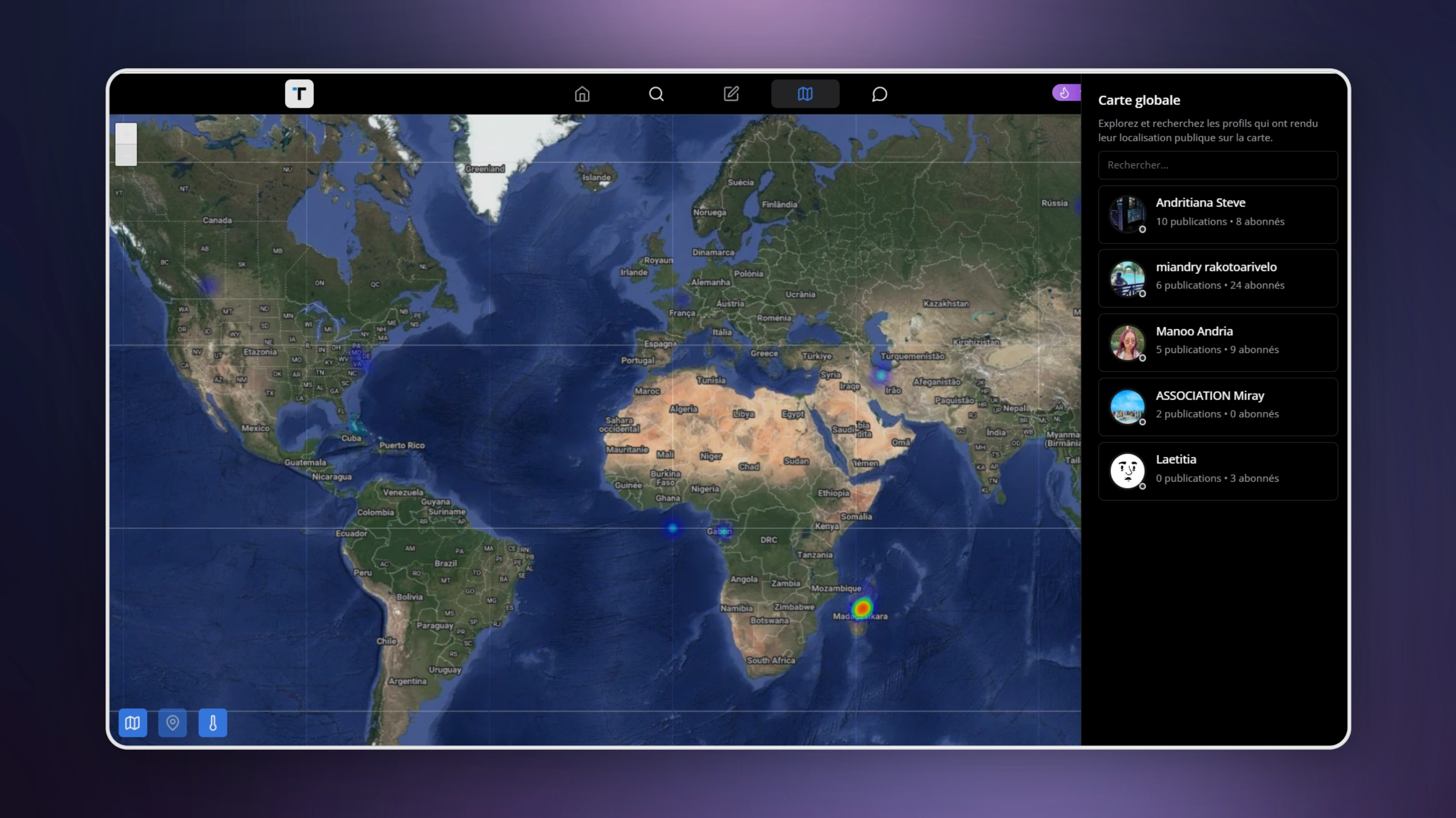1456x818 pixels.
Task: Click the T logo in header
Action: pyautogui.click(x=299, y=94)
